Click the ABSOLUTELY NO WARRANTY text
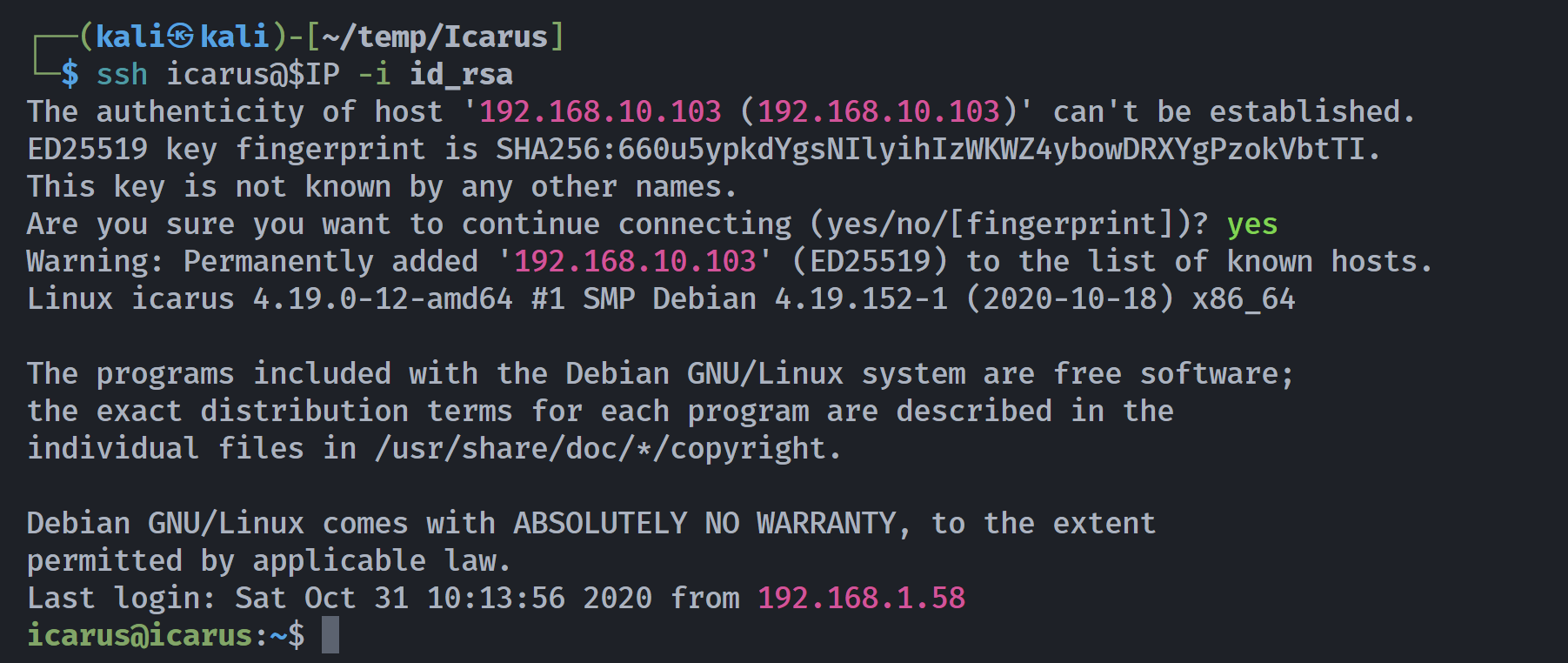The width and height of the screenshot is (1568, 663). coord(704,524)
